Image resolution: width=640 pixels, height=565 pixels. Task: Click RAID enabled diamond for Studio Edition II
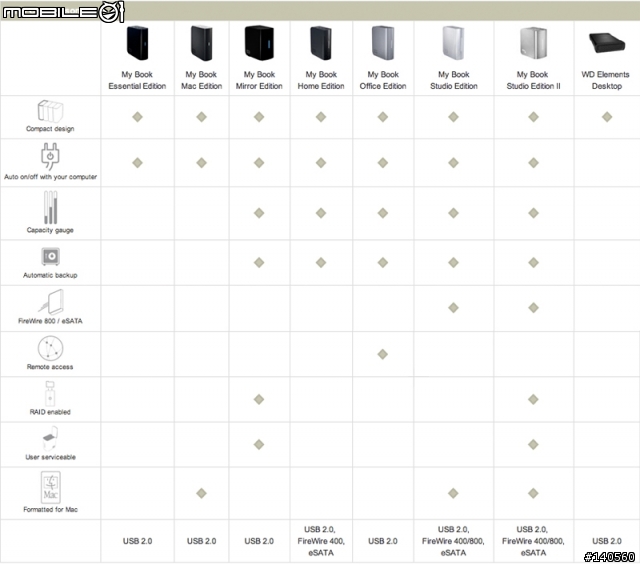533,400
